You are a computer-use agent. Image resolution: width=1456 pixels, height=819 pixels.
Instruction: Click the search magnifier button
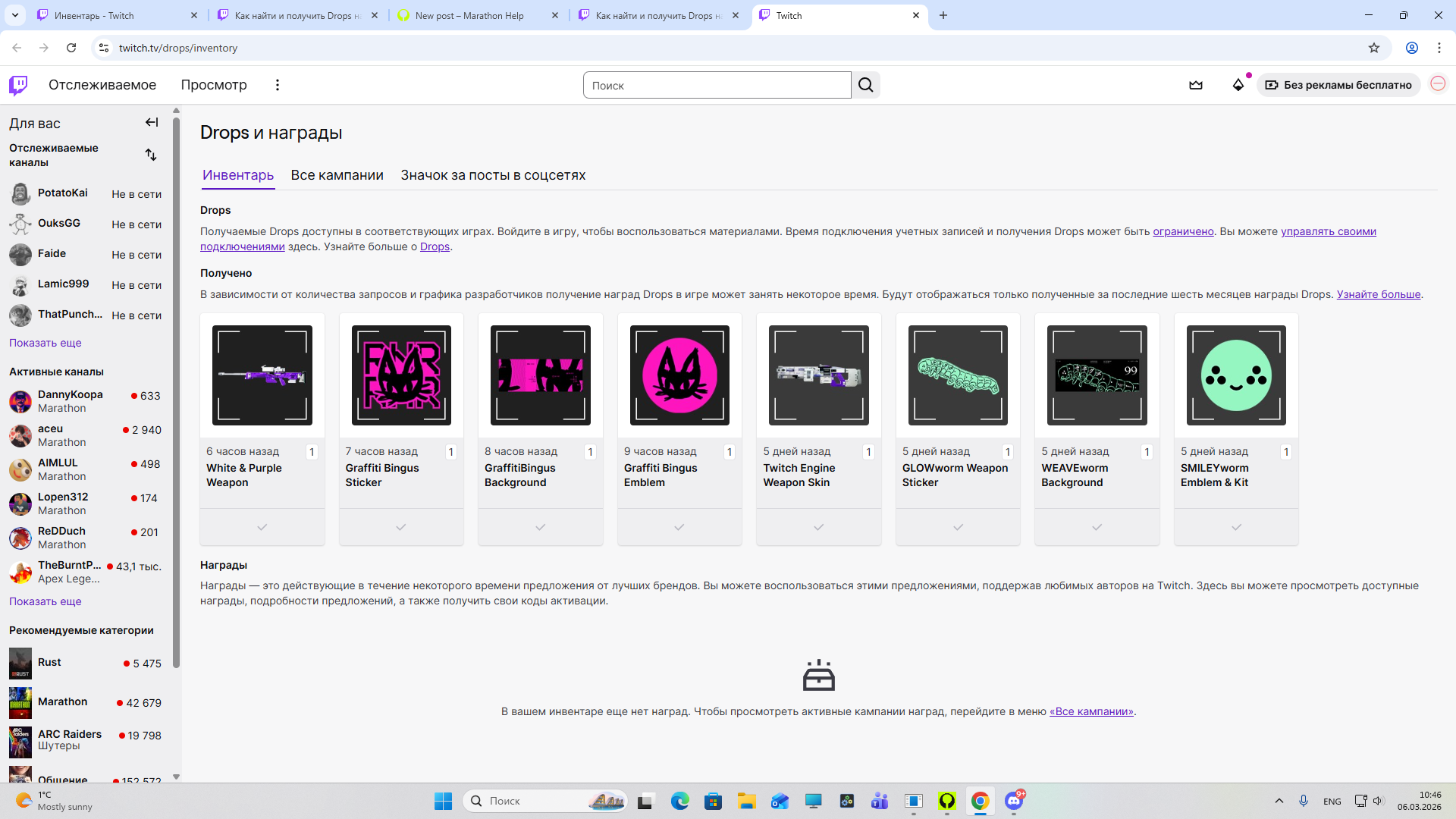click(865, 85)
